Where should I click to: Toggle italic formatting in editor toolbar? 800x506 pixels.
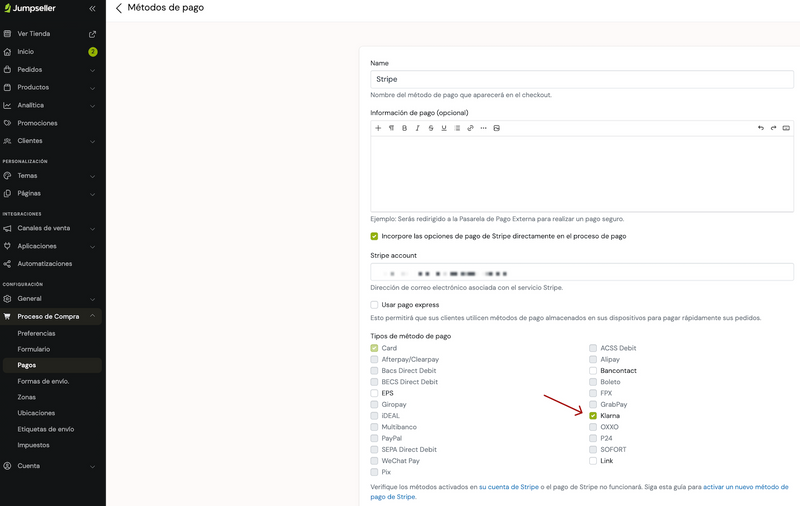417,128
